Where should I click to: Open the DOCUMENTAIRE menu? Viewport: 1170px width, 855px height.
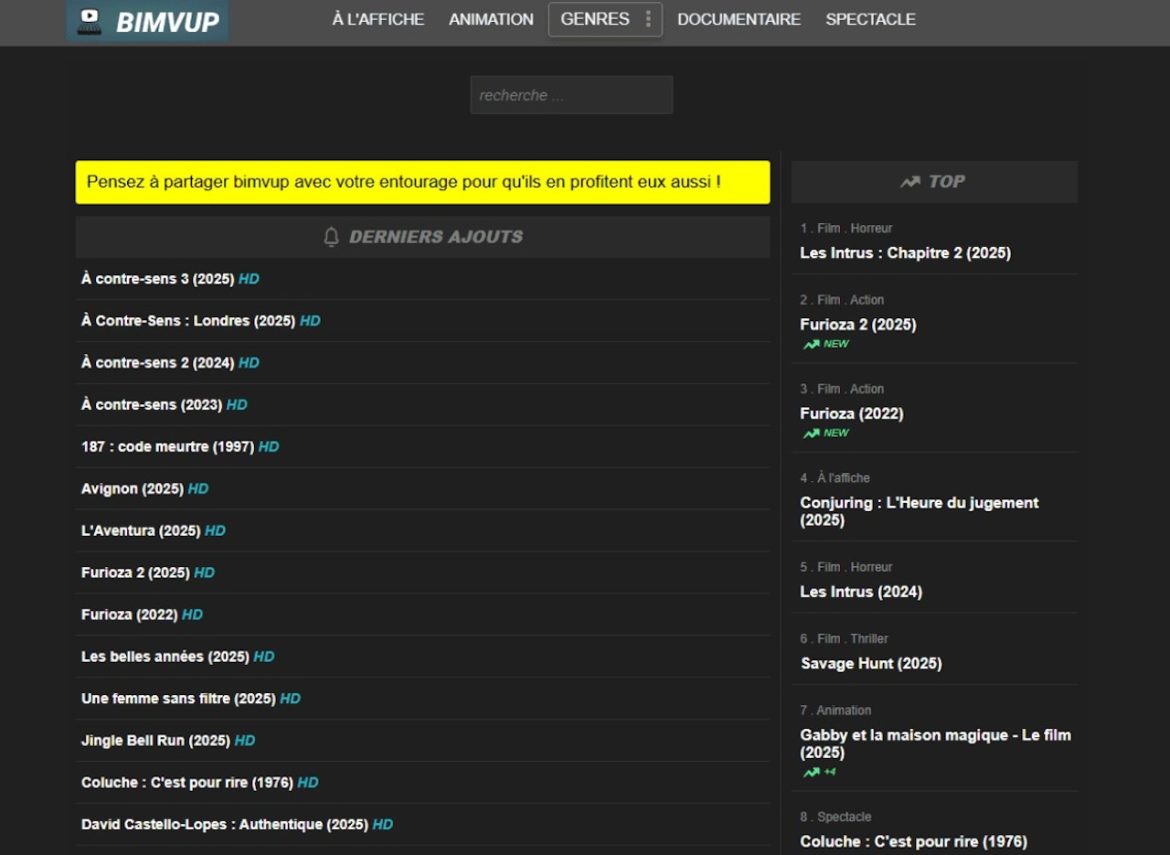pyautogui.click(x=739, y=19)
